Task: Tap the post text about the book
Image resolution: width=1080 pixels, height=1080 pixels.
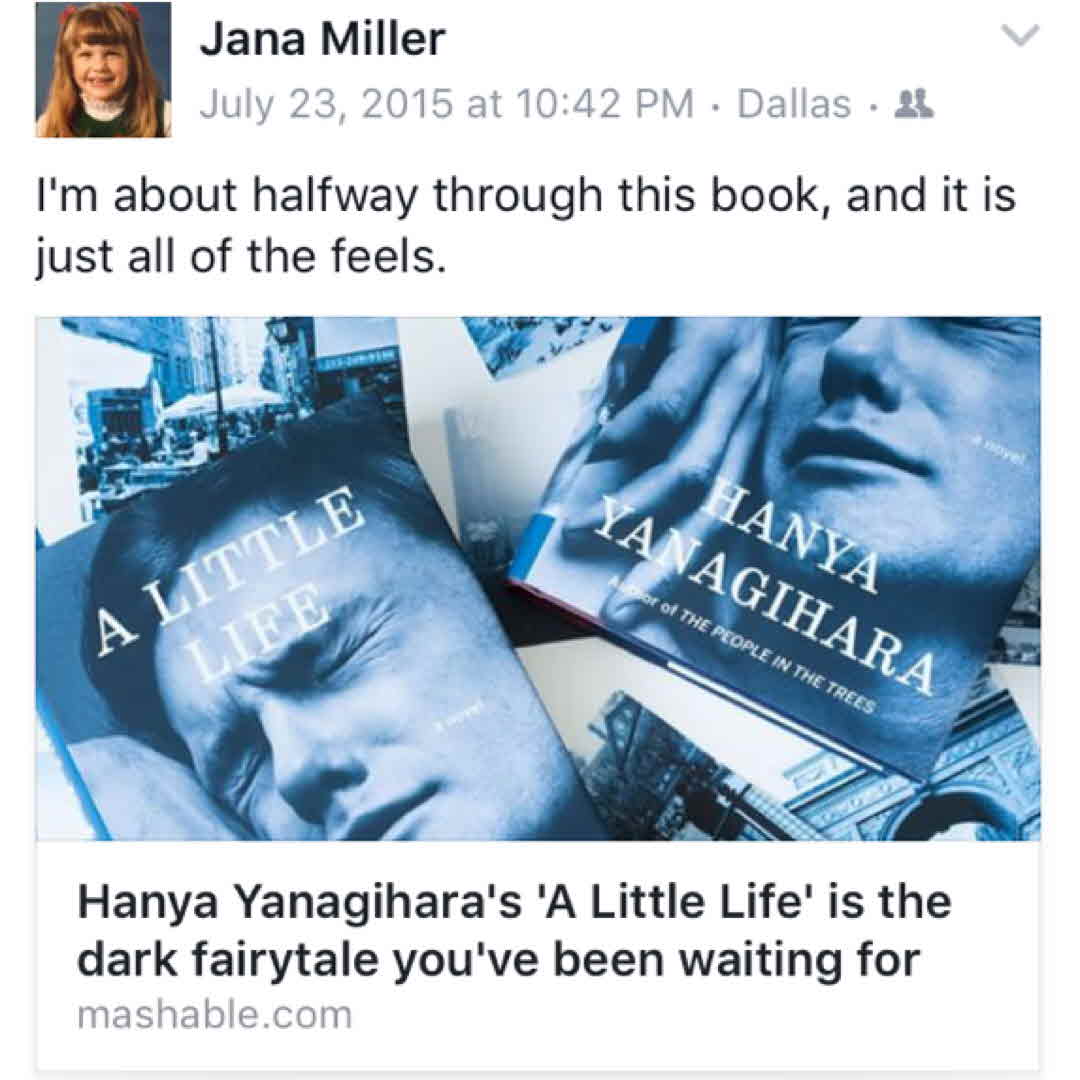Action: [x=526, y=225]
